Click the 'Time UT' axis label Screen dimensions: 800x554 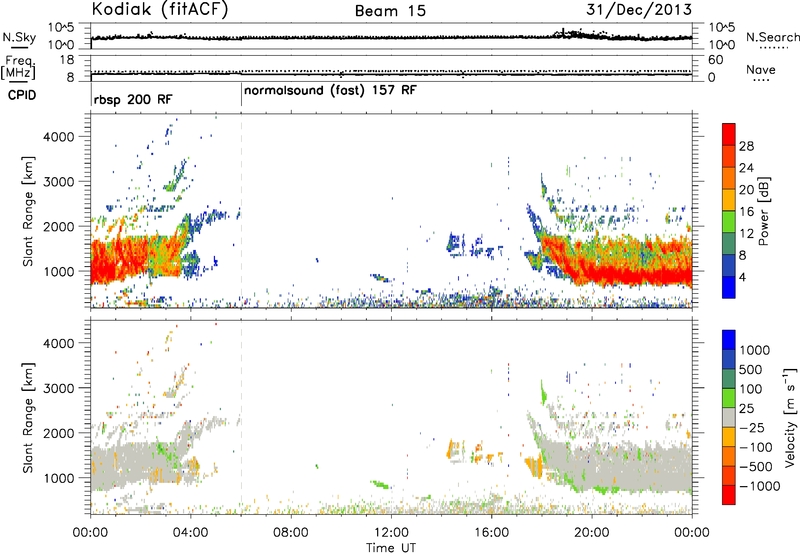pyautogui.click(x=391, y=548)
